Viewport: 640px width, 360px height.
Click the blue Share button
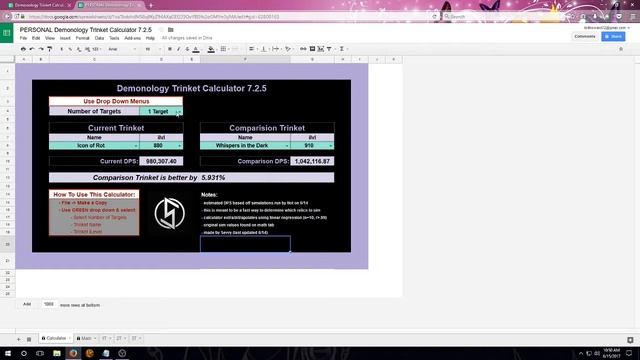coord(613,36)
